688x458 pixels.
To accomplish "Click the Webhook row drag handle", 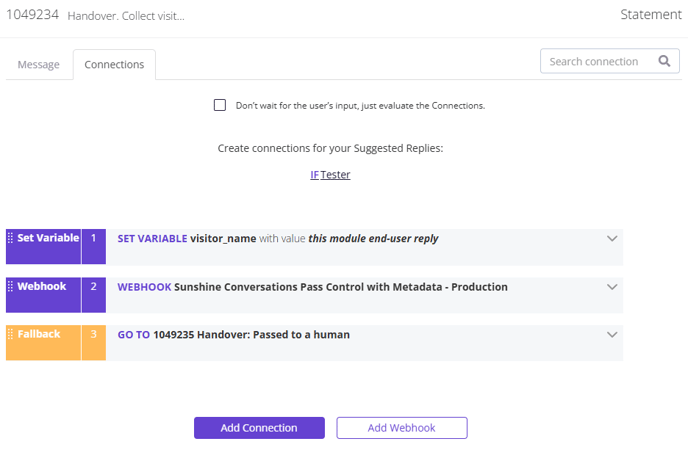I will pyautogui.click(x=10, y=286).
